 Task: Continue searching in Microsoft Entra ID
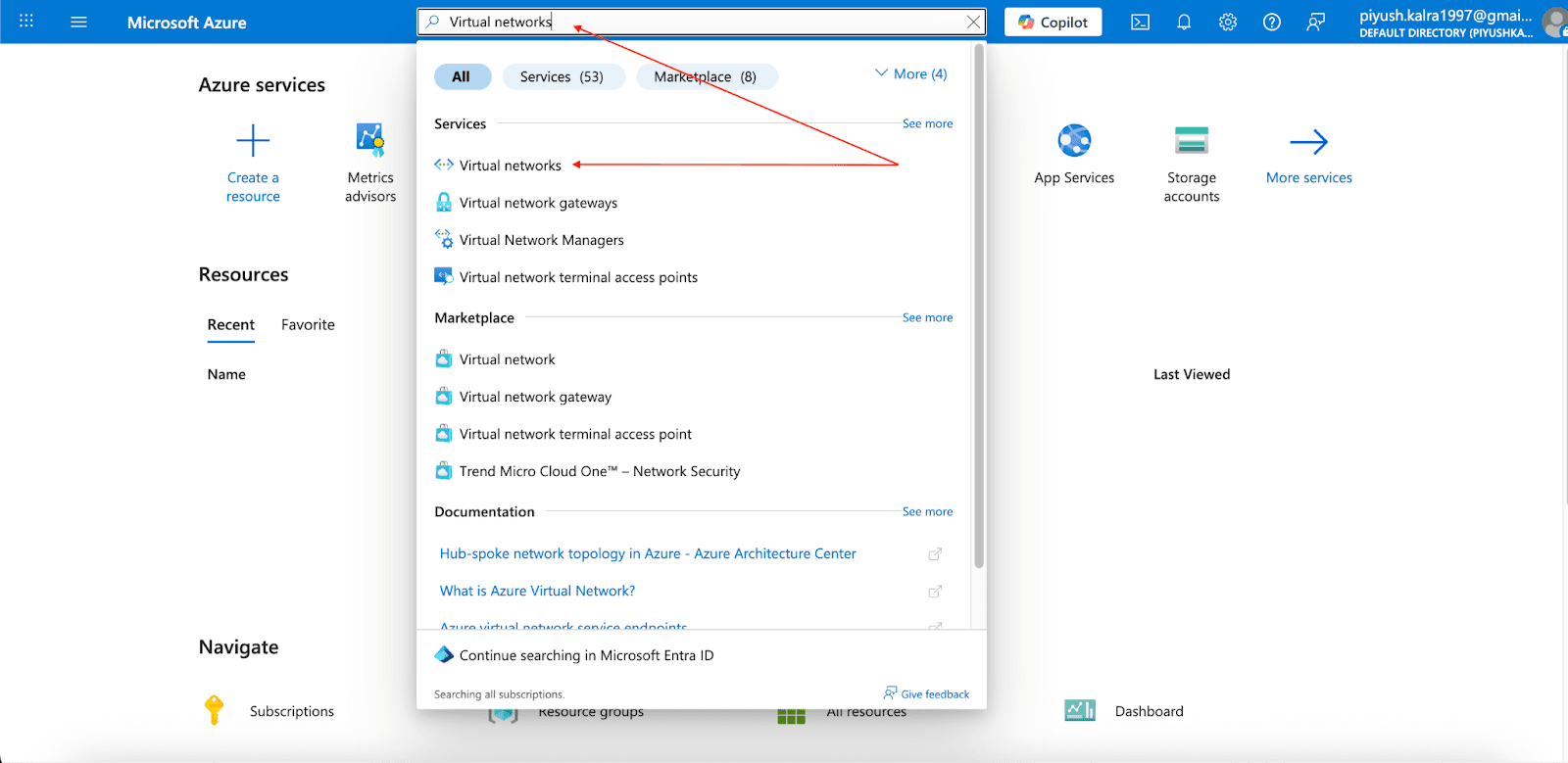coord(586,655)
